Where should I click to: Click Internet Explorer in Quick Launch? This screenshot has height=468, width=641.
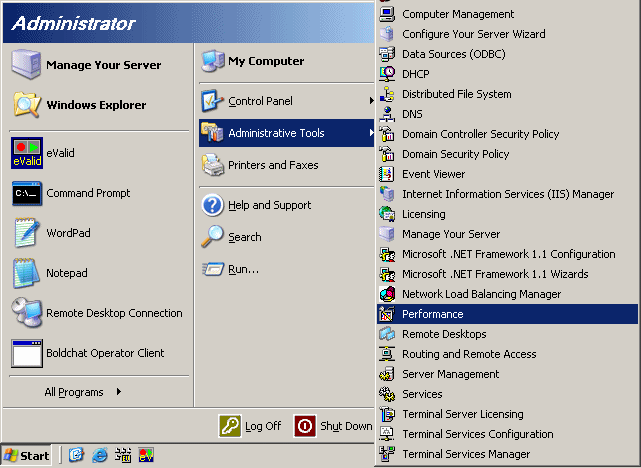pyautogui.click(x=100, y=455)
